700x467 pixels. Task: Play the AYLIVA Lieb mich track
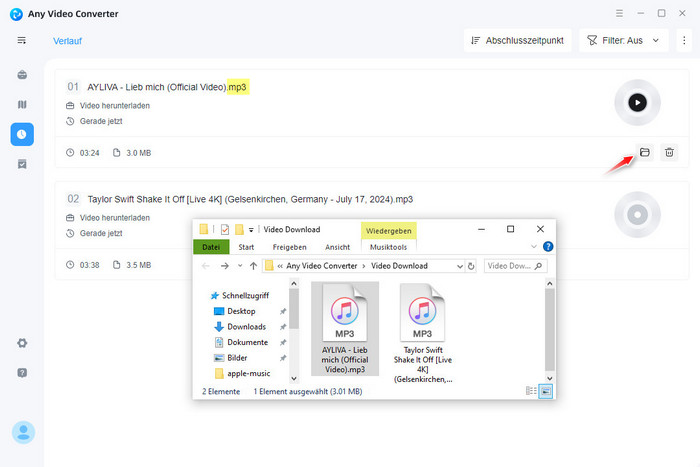click(x=637, y=103)
